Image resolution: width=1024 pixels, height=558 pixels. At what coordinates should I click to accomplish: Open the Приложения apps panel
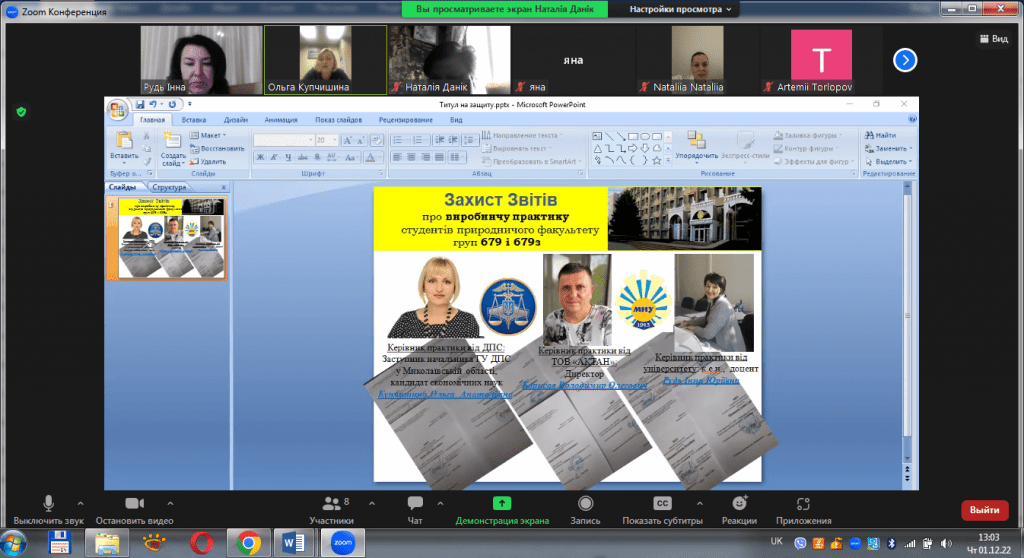[x=802, y=508]
